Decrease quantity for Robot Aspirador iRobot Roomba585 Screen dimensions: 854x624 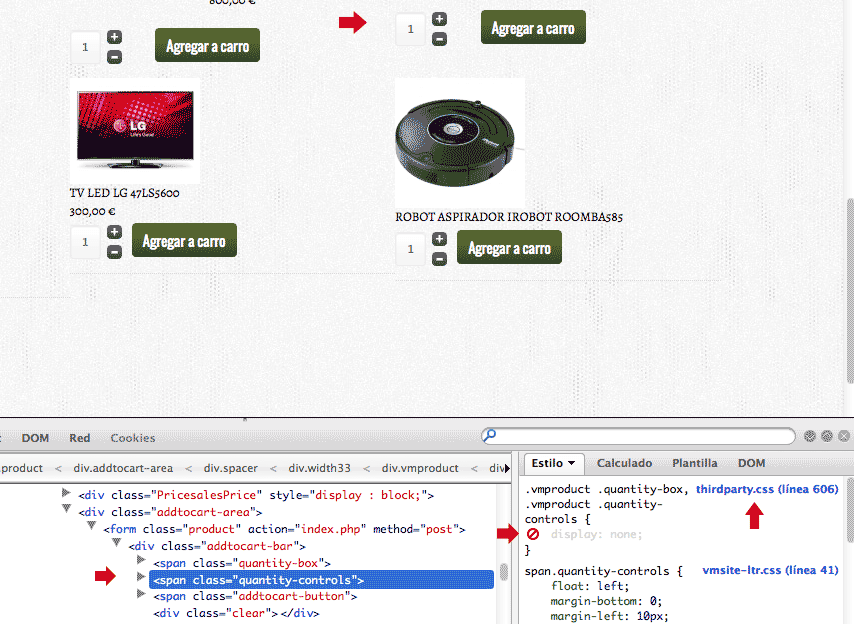440,259
